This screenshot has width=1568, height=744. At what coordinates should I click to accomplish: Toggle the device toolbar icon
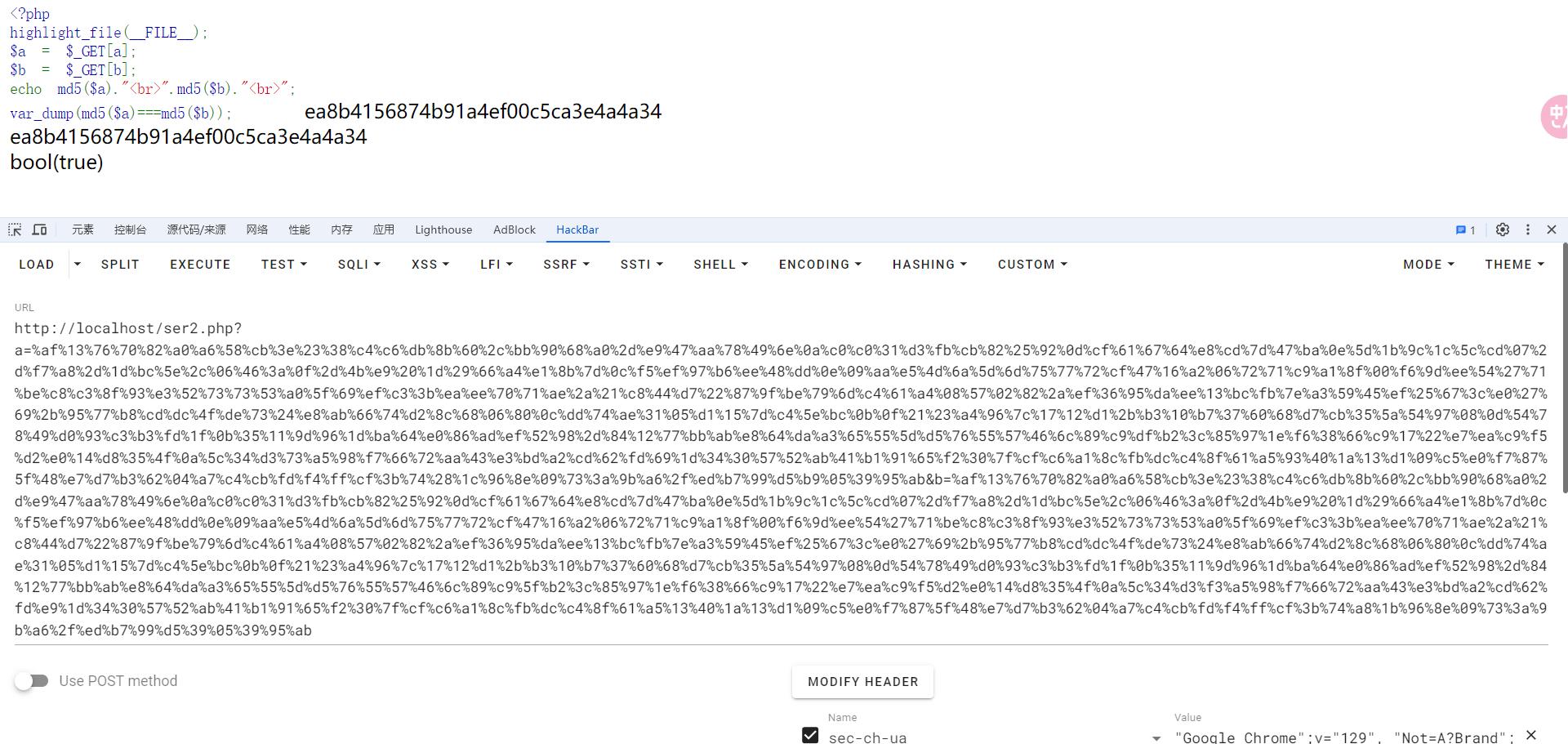coord(39,230)
